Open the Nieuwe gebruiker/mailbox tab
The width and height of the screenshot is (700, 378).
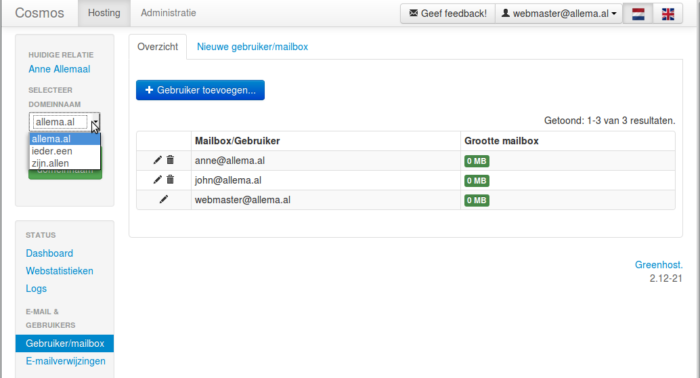coord(252,47)
